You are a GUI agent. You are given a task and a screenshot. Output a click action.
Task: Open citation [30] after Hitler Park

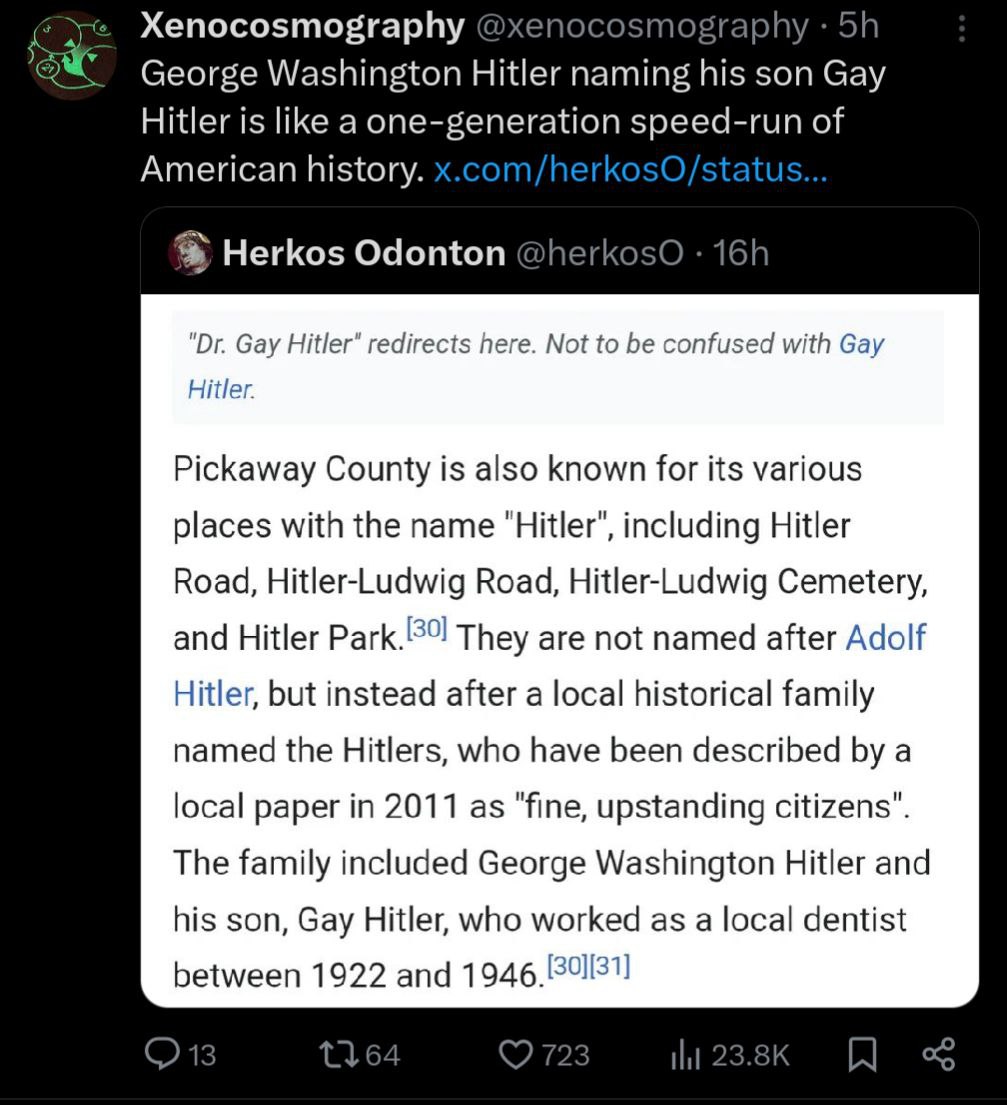point(427,627)
